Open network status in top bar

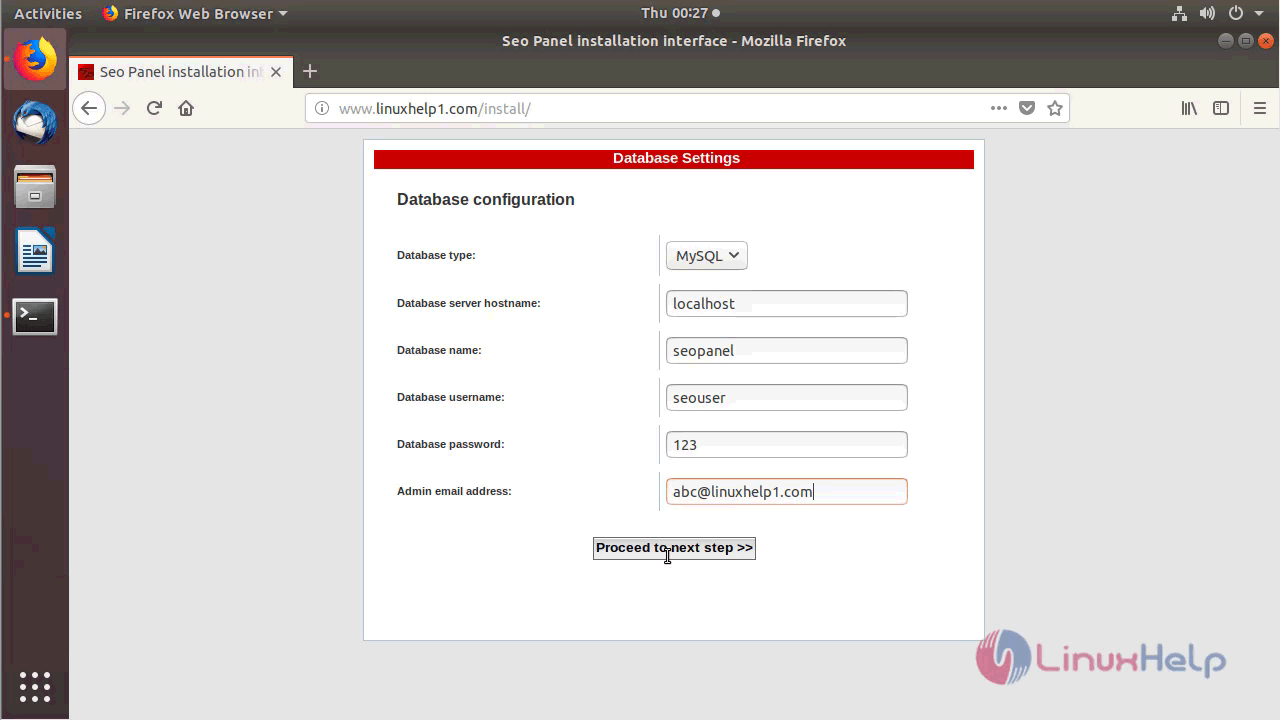pos(1178,13)
